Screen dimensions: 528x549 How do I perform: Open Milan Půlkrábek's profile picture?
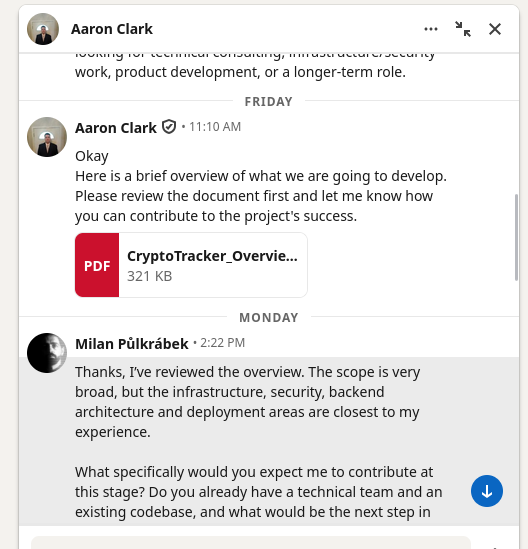click(x=47, y=353)
